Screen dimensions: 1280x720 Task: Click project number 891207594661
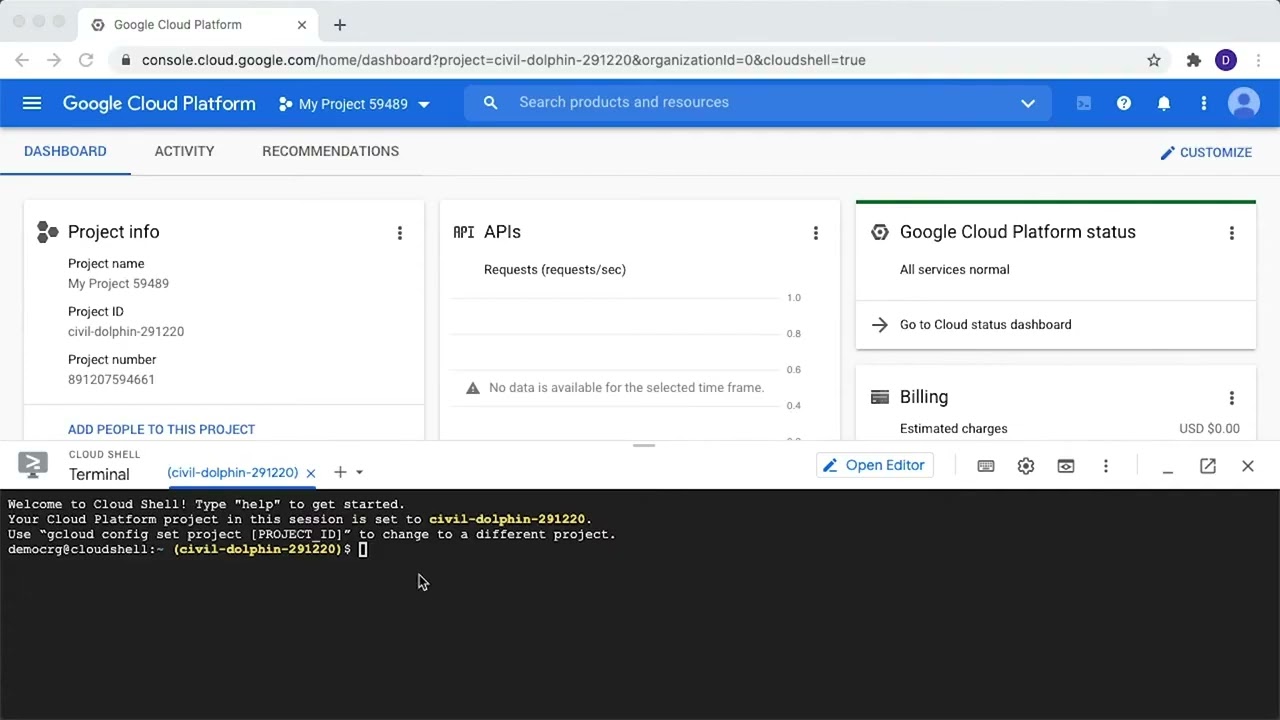[111, 379]
